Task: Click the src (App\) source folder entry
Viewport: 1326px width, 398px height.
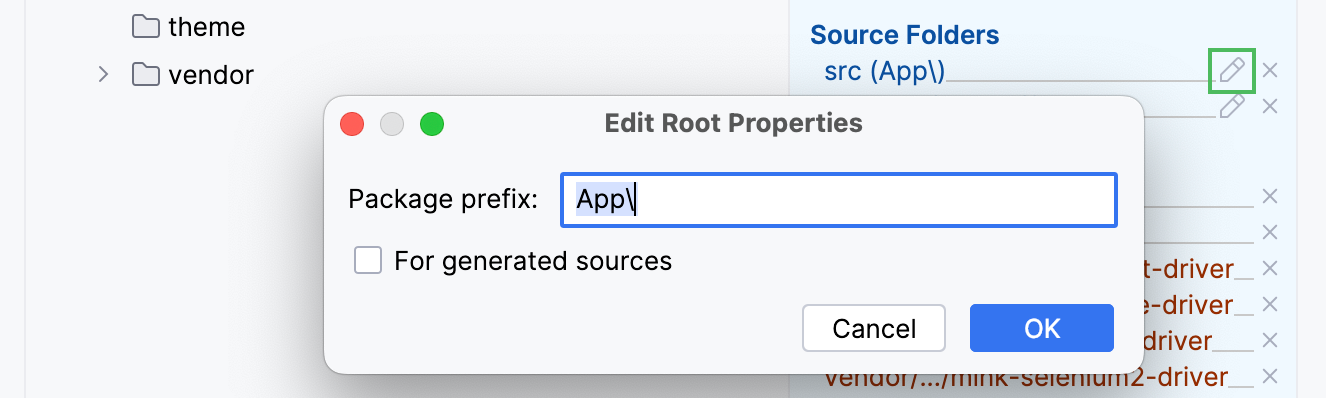Action: [x=884, y=71]
